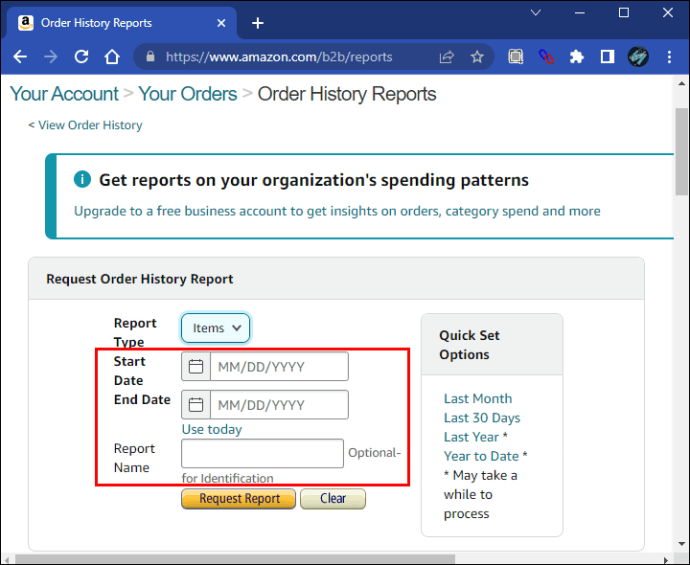This screenshot has width=690, height=565.
Task: Open the Extensions puzzle piece menu
Action: tap(576, 57)
